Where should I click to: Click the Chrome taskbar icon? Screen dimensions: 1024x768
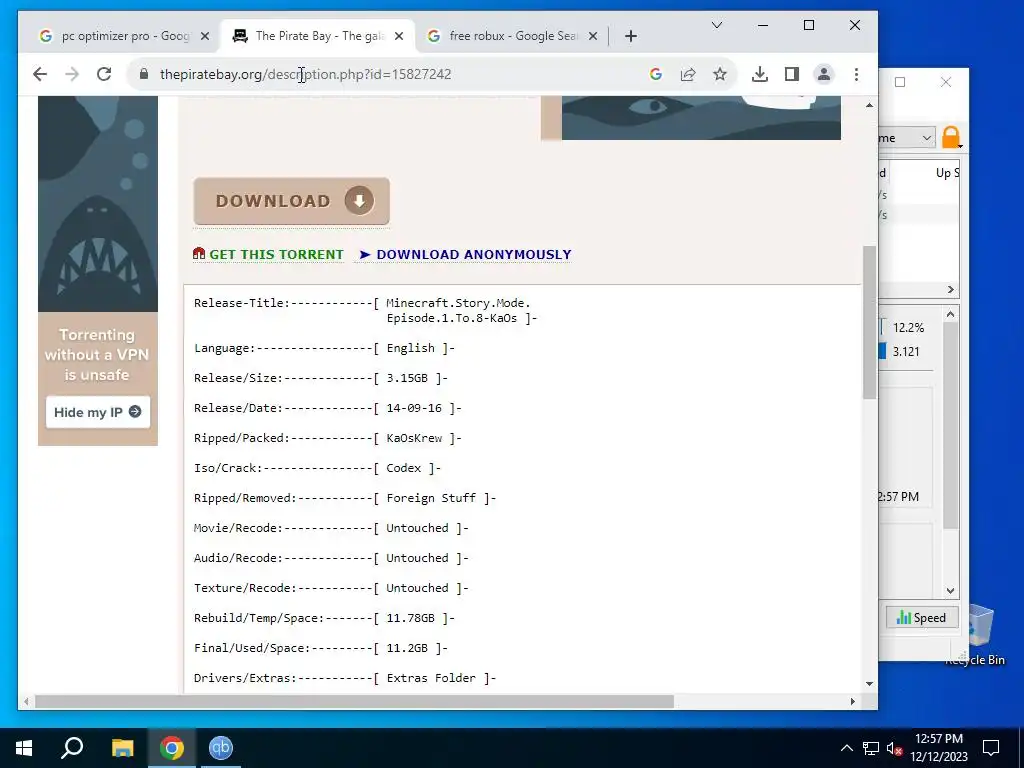tap(172, 748)
